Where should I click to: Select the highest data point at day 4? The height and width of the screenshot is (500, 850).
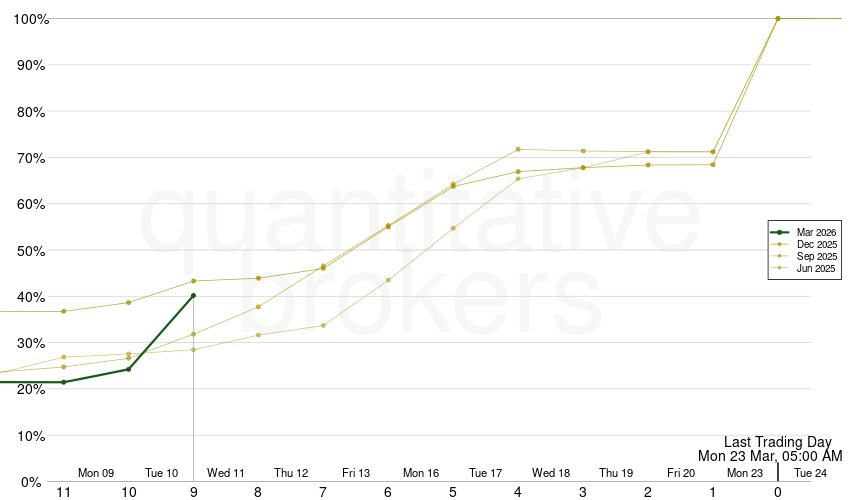point(518,150)
